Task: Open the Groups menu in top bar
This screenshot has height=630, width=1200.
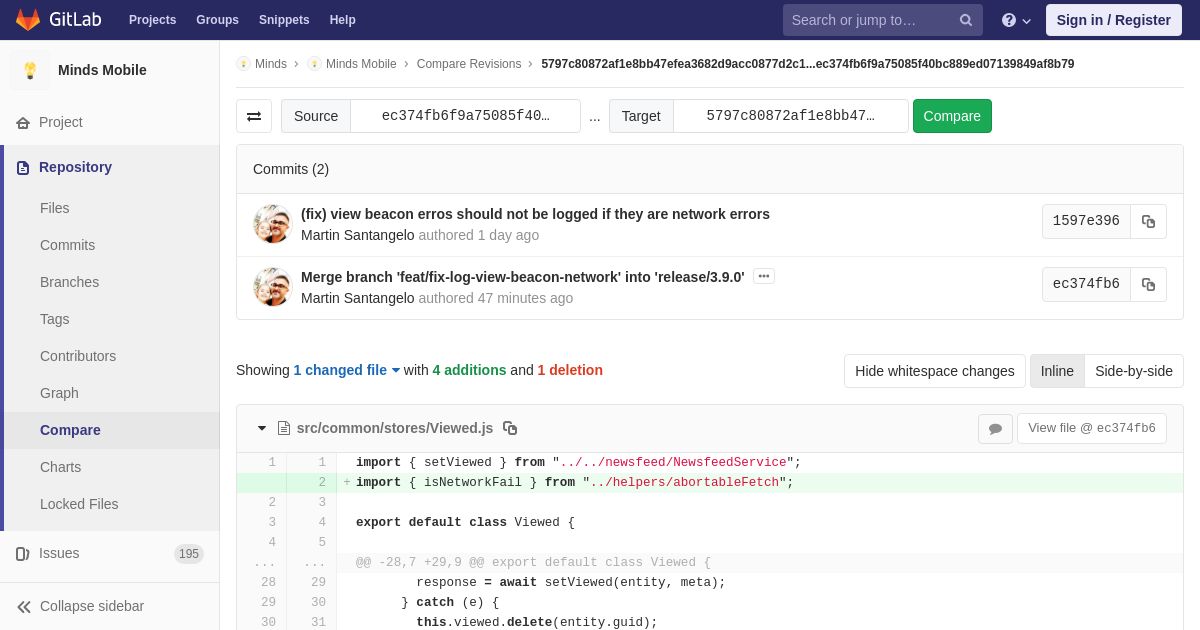Action: [217, 20]
